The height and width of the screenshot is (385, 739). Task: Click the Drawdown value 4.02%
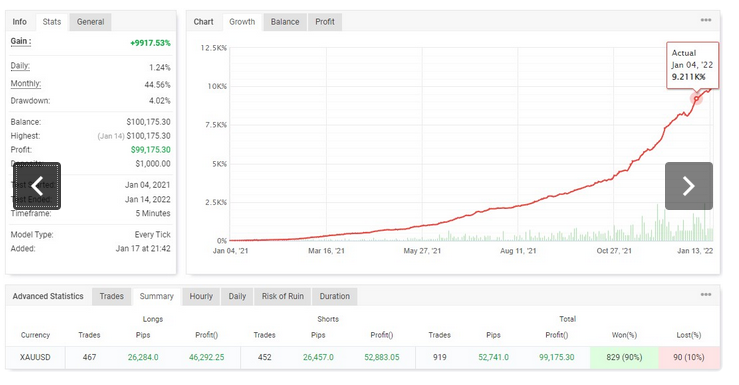pyautogui.click(x=160, y=101)
